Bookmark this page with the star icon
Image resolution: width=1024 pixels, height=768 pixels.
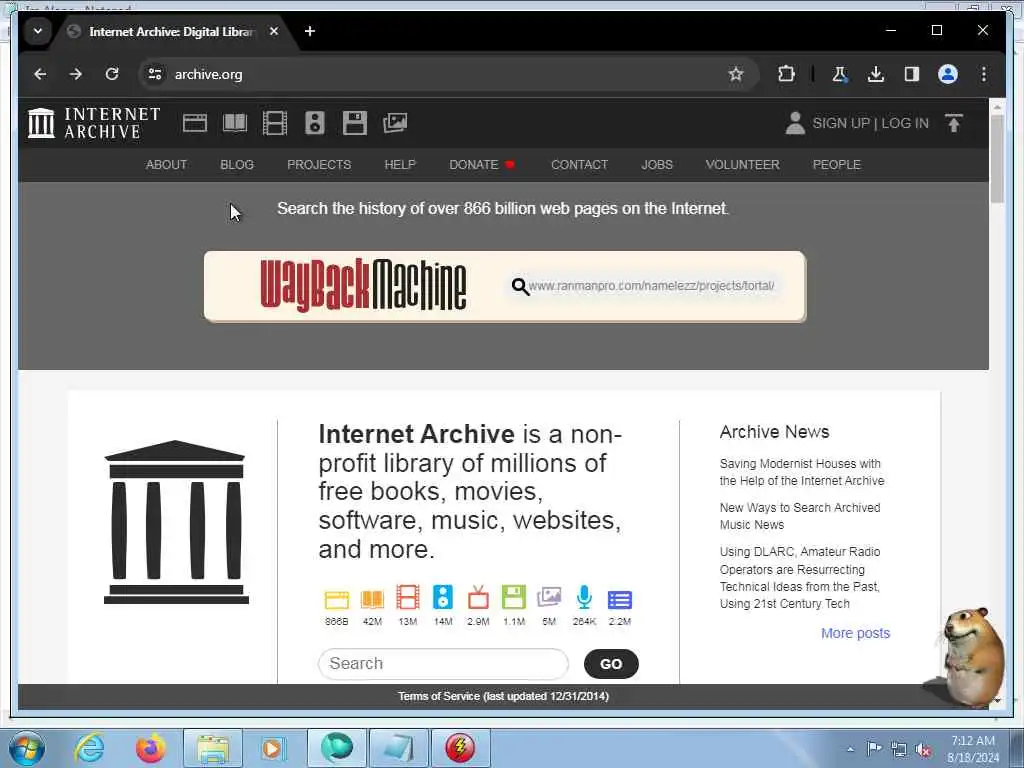click(736, 74)
